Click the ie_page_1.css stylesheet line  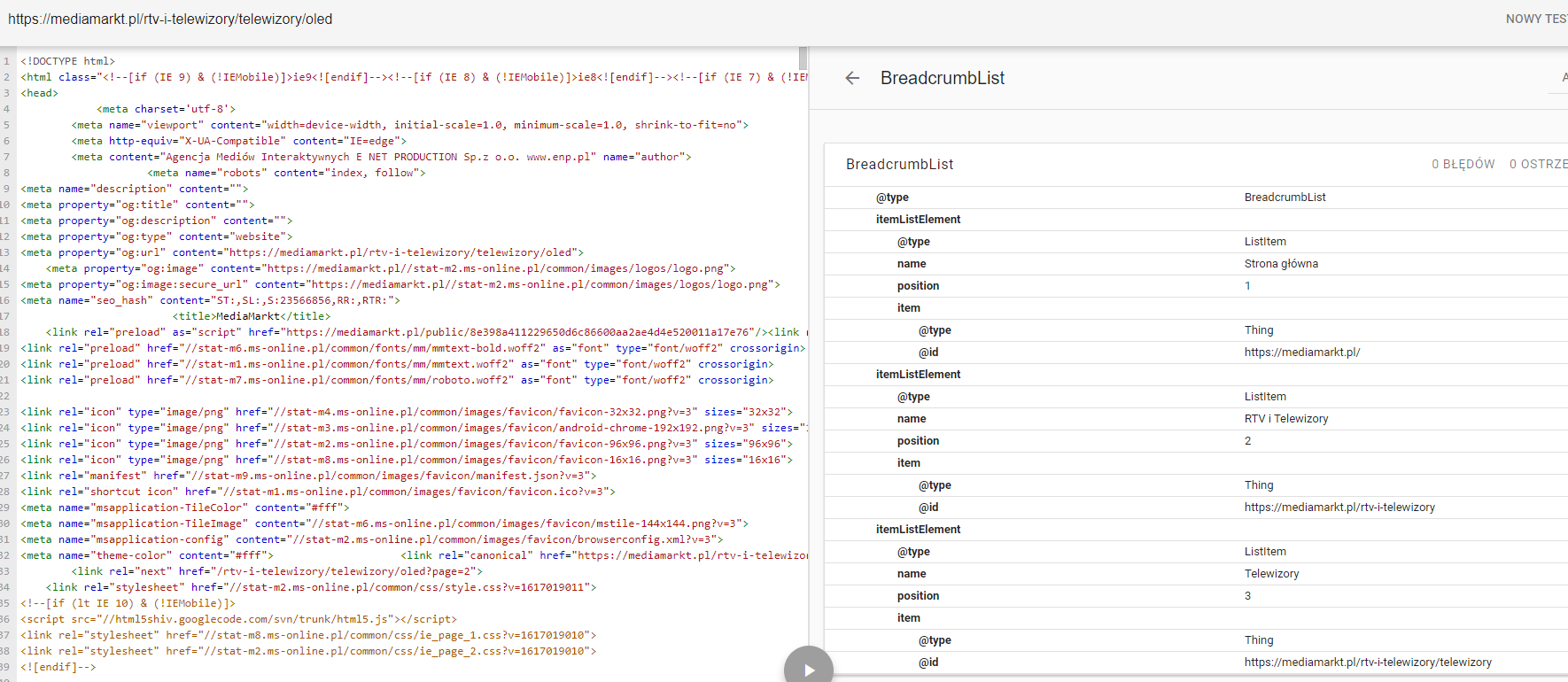click(309, 635)
